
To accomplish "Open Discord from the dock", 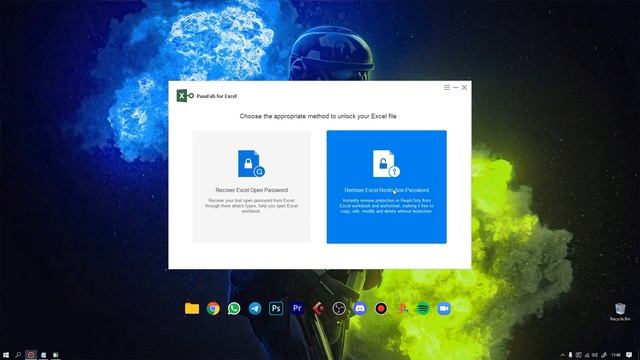I will 360,309.
